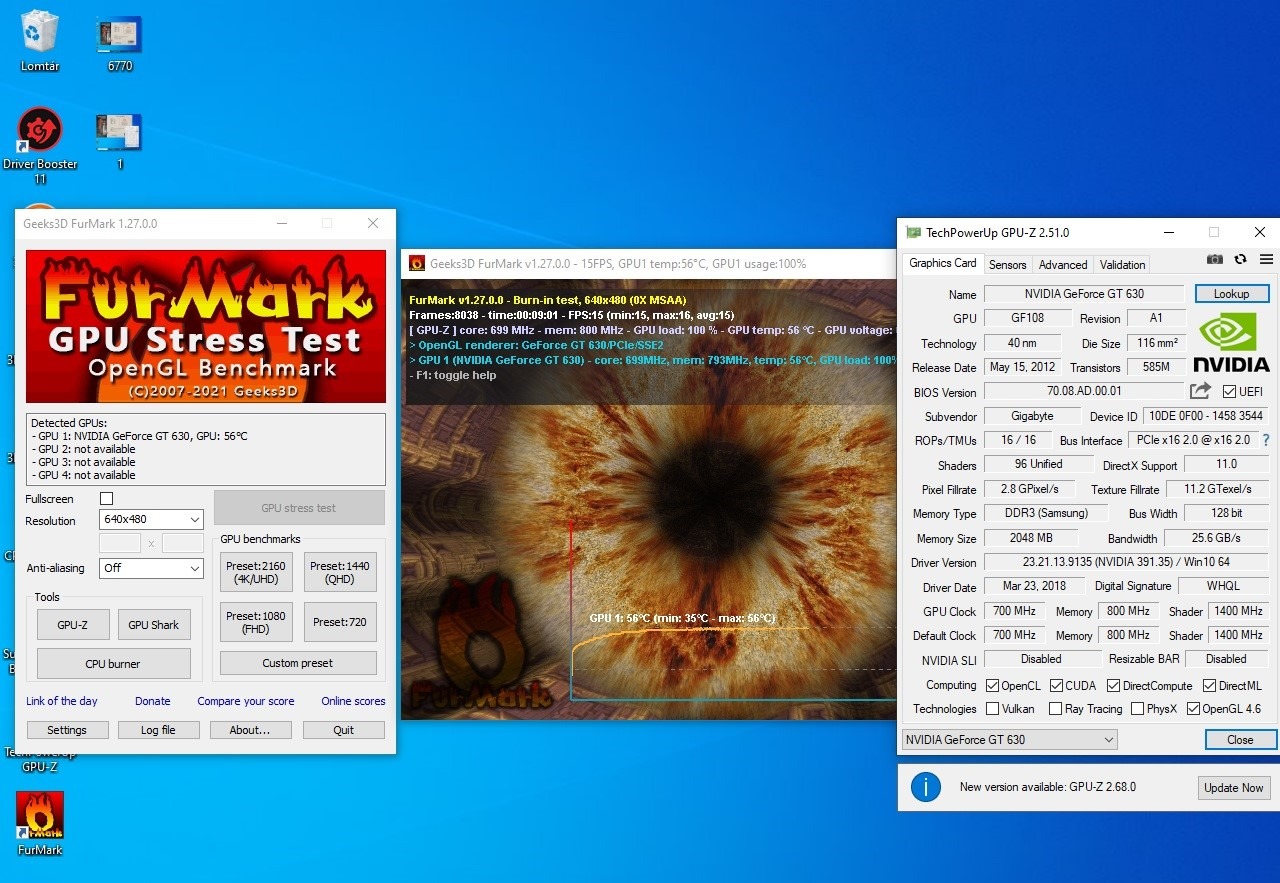Image resolution: width=1280 pixels, height=883 pixels.
Task: Click the FurMark render window title icon
Action: [417, 264]
